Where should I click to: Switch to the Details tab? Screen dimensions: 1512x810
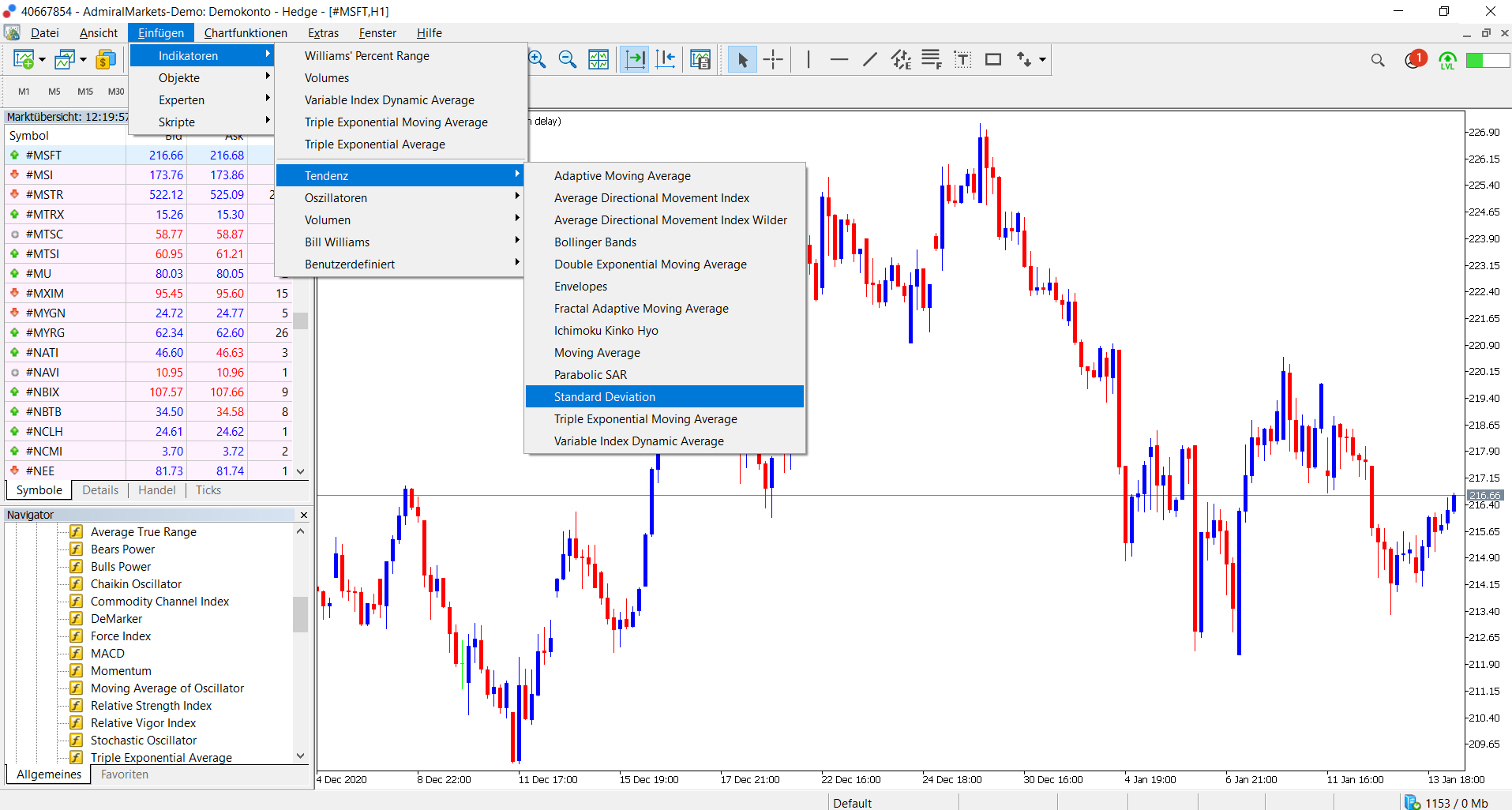pos(100,490)
